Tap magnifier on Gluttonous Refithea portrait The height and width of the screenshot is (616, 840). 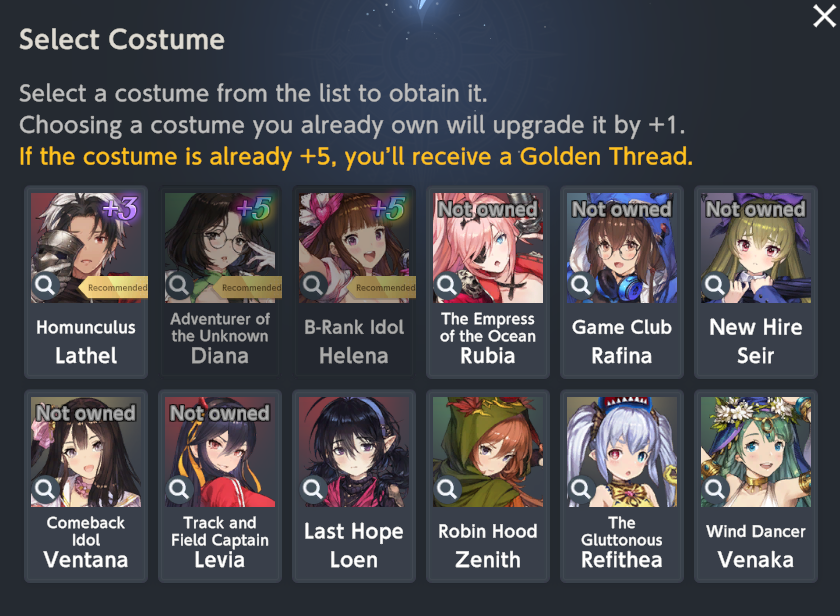click(x=581, y=489)
